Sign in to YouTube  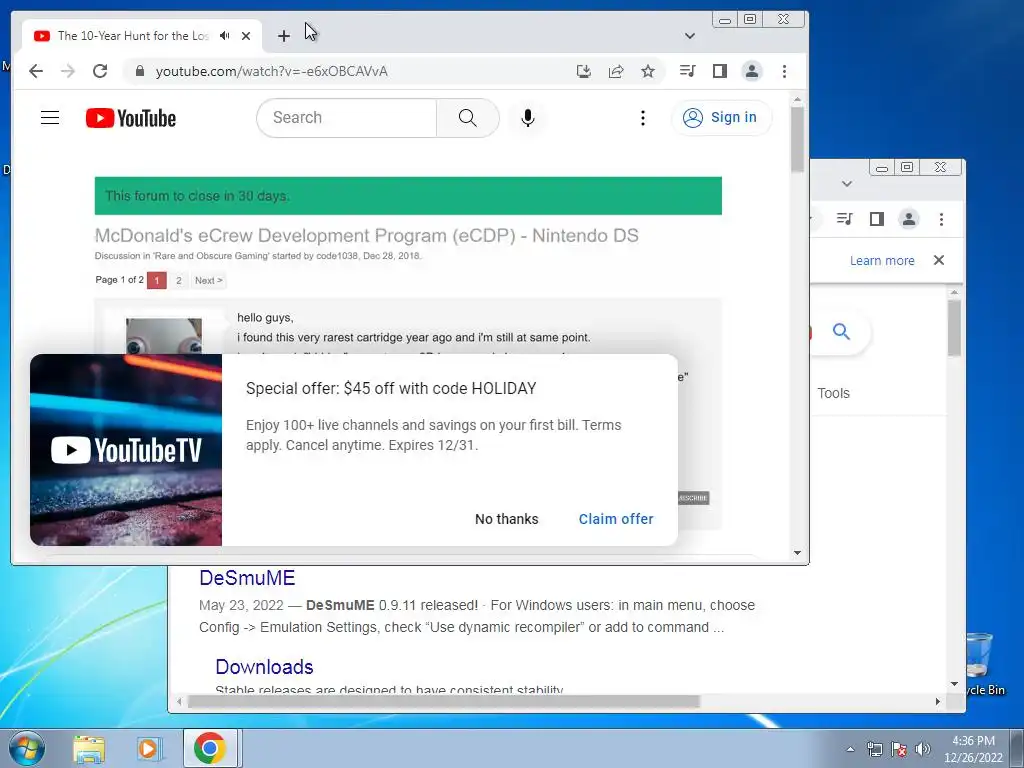[721, 118]
